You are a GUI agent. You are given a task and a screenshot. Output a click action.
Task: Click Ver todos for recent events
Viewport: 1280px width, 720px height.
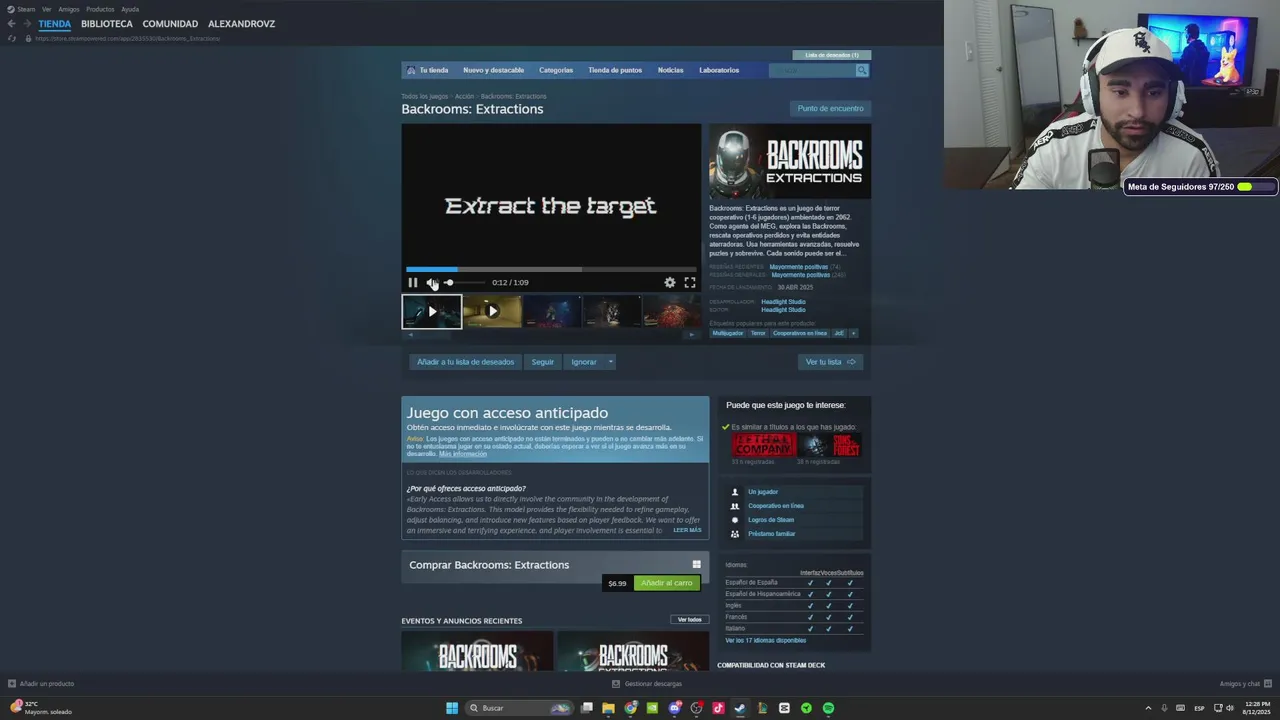(x=690, y=620)
